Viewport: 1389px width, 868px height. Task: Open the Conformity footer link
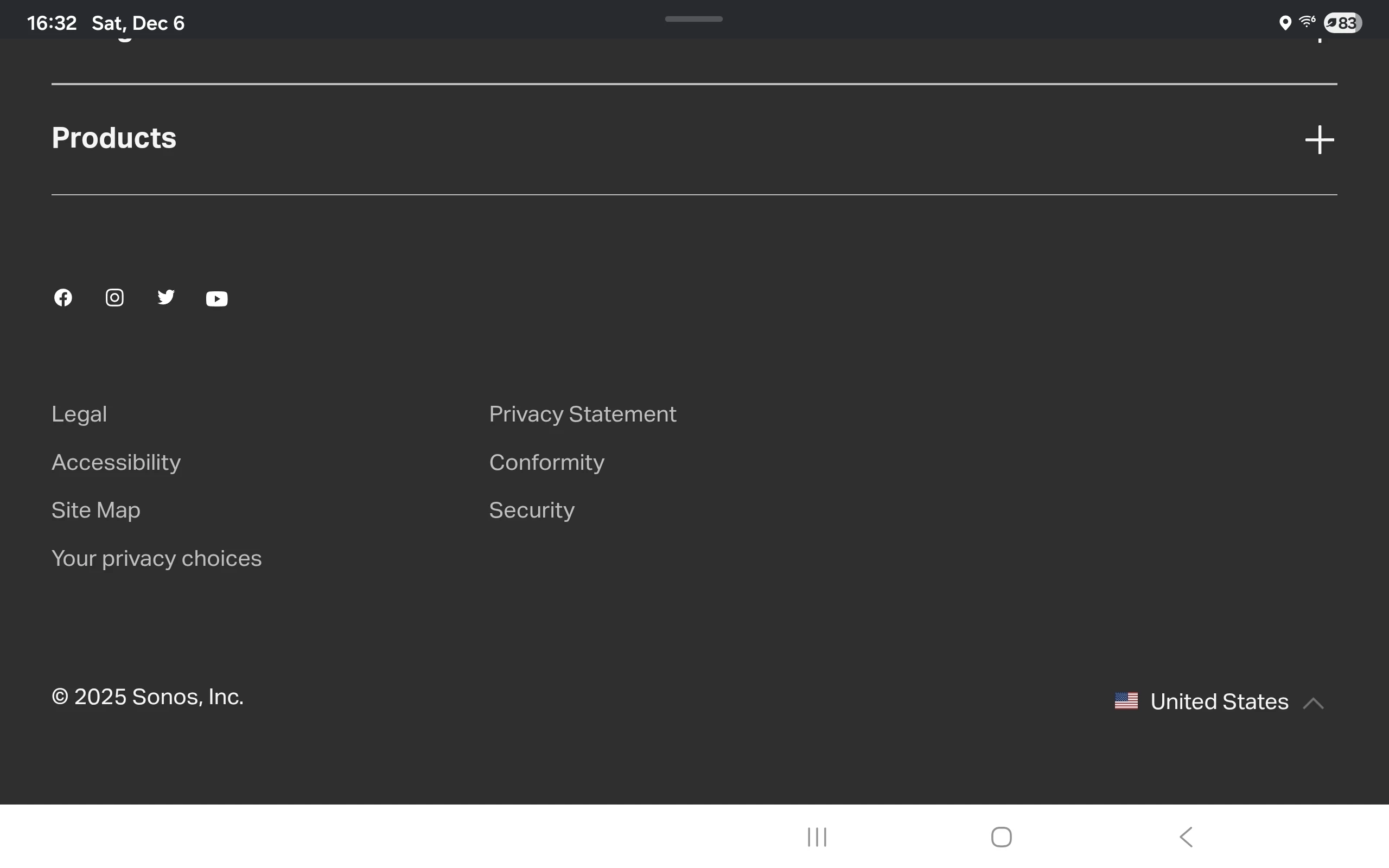pos(546,462)
